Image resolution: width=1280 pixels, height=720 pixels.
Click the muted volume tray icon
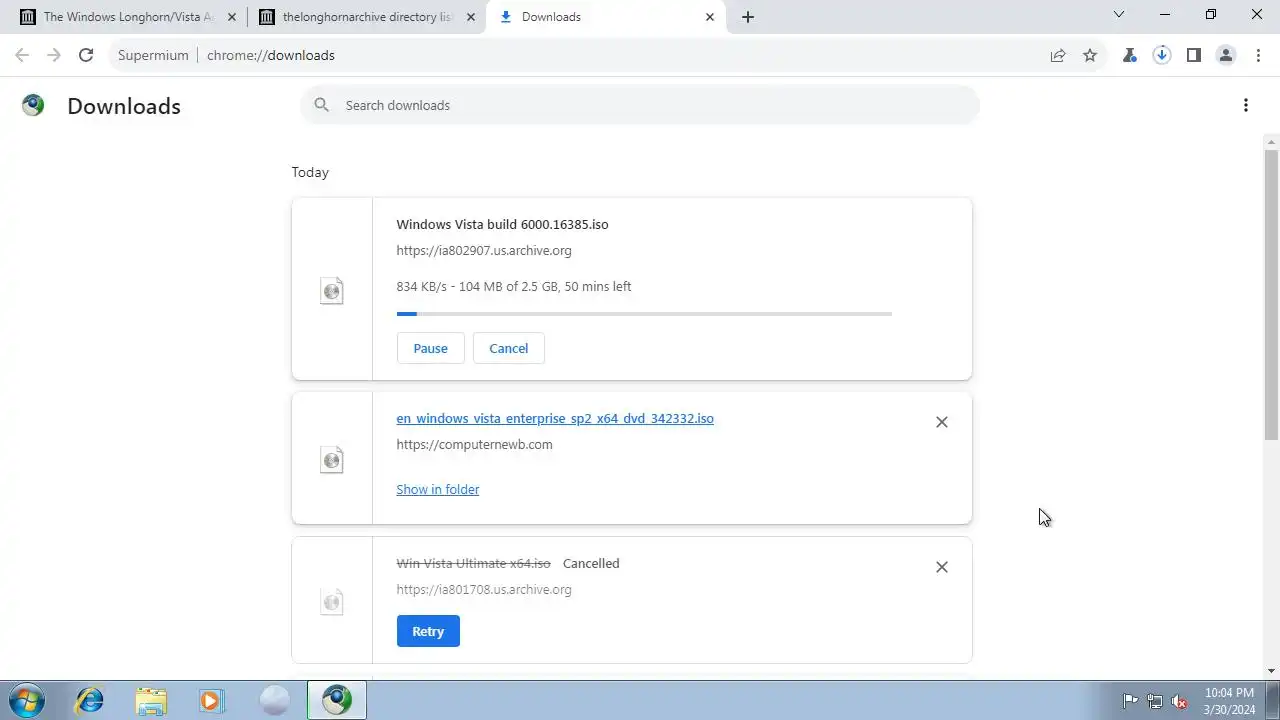pos(1180,700)
